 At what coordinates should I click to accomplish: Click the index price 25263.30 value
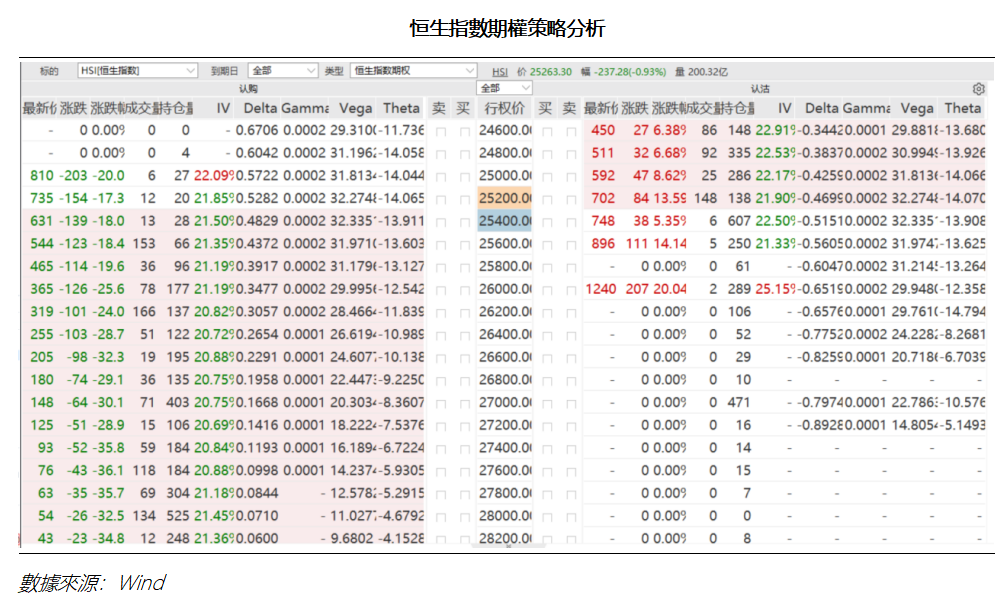click(551, 72)
